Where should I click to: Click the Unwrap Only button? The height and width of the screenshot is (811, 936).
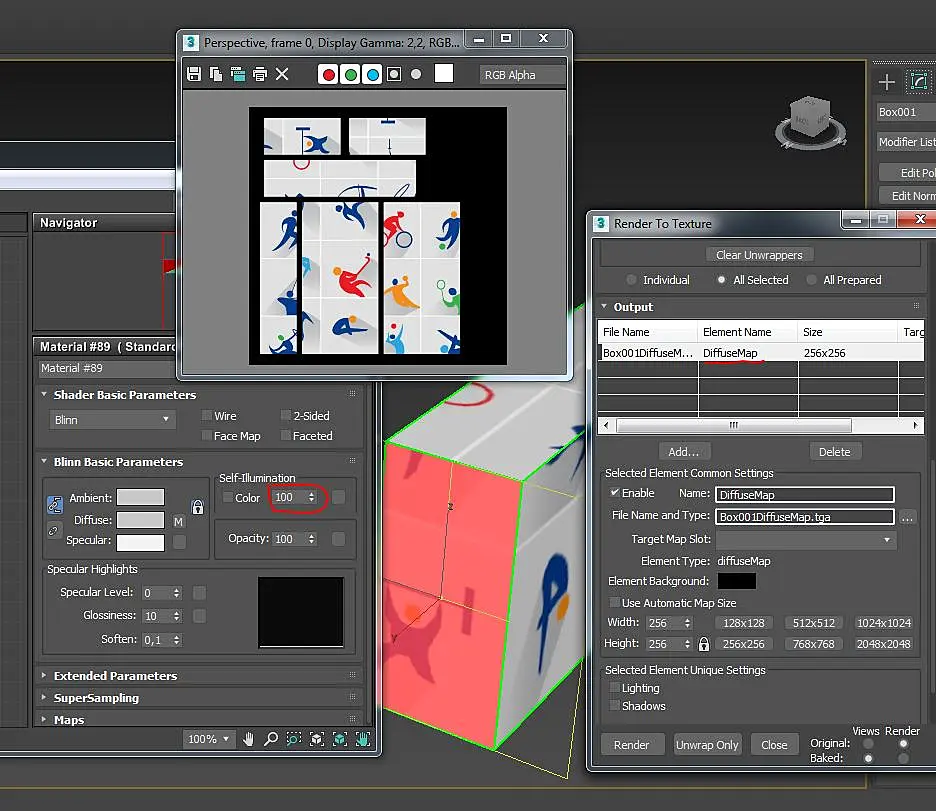point(707,745)
